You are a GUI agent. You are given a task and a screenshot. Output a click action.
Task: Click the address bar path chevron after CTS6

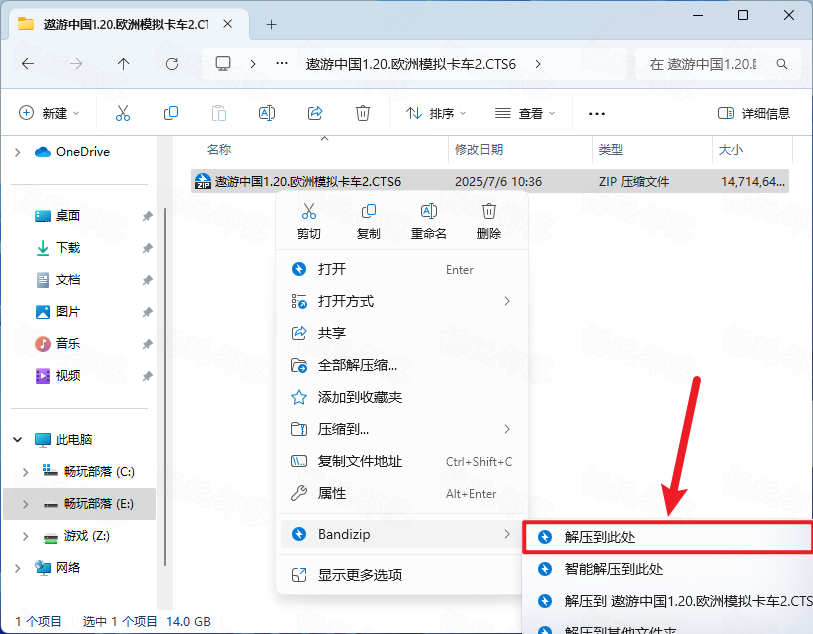538,64
